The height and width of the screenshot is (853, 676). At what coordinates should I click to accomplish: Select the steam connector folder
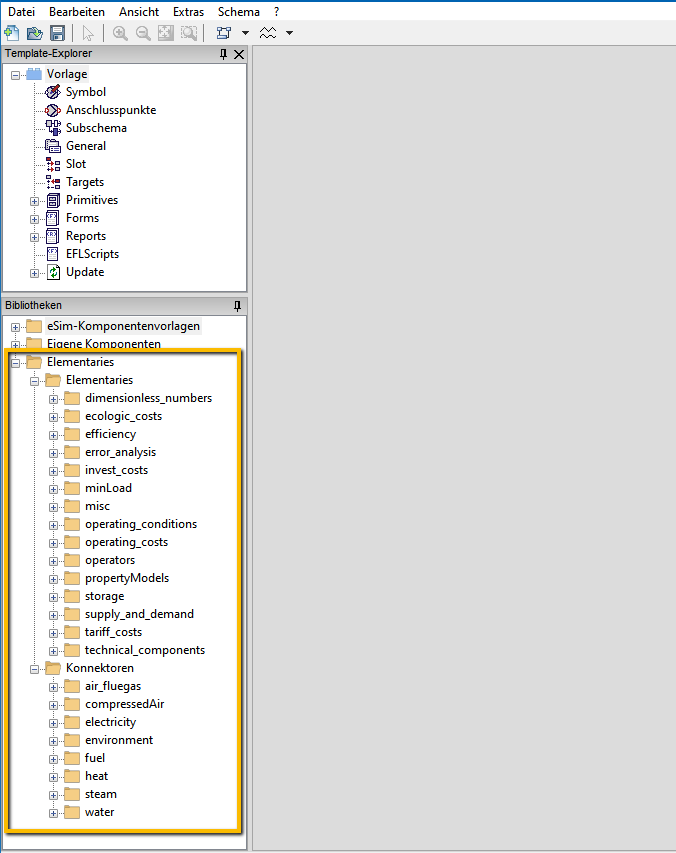(x=101, y=794)
